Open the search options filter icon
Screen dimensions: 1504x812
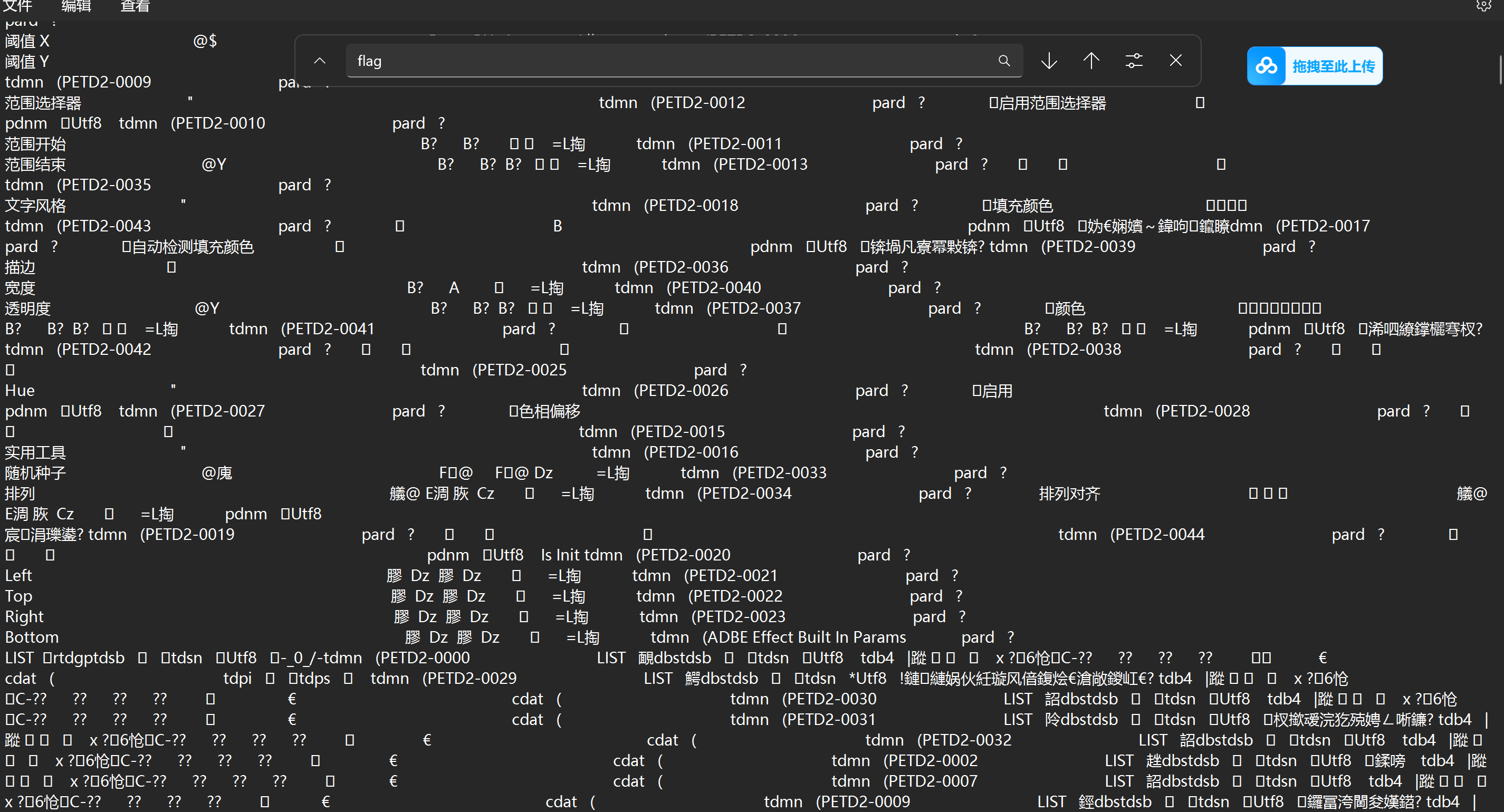pos(1133,61)
